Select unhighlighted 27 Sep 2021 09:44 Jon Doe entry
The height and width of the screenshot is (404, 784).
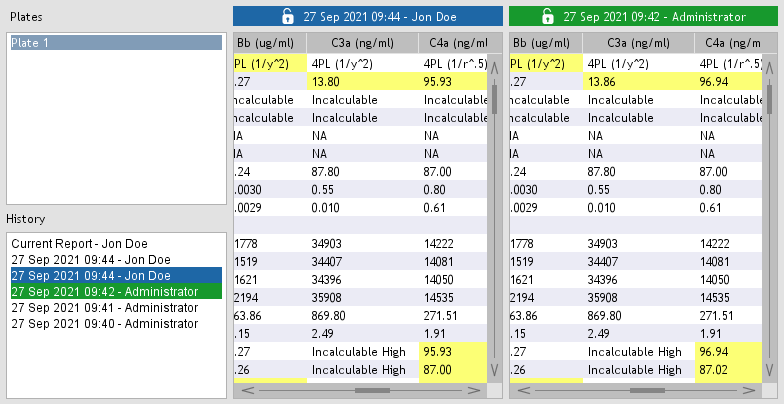click(116, 260)
